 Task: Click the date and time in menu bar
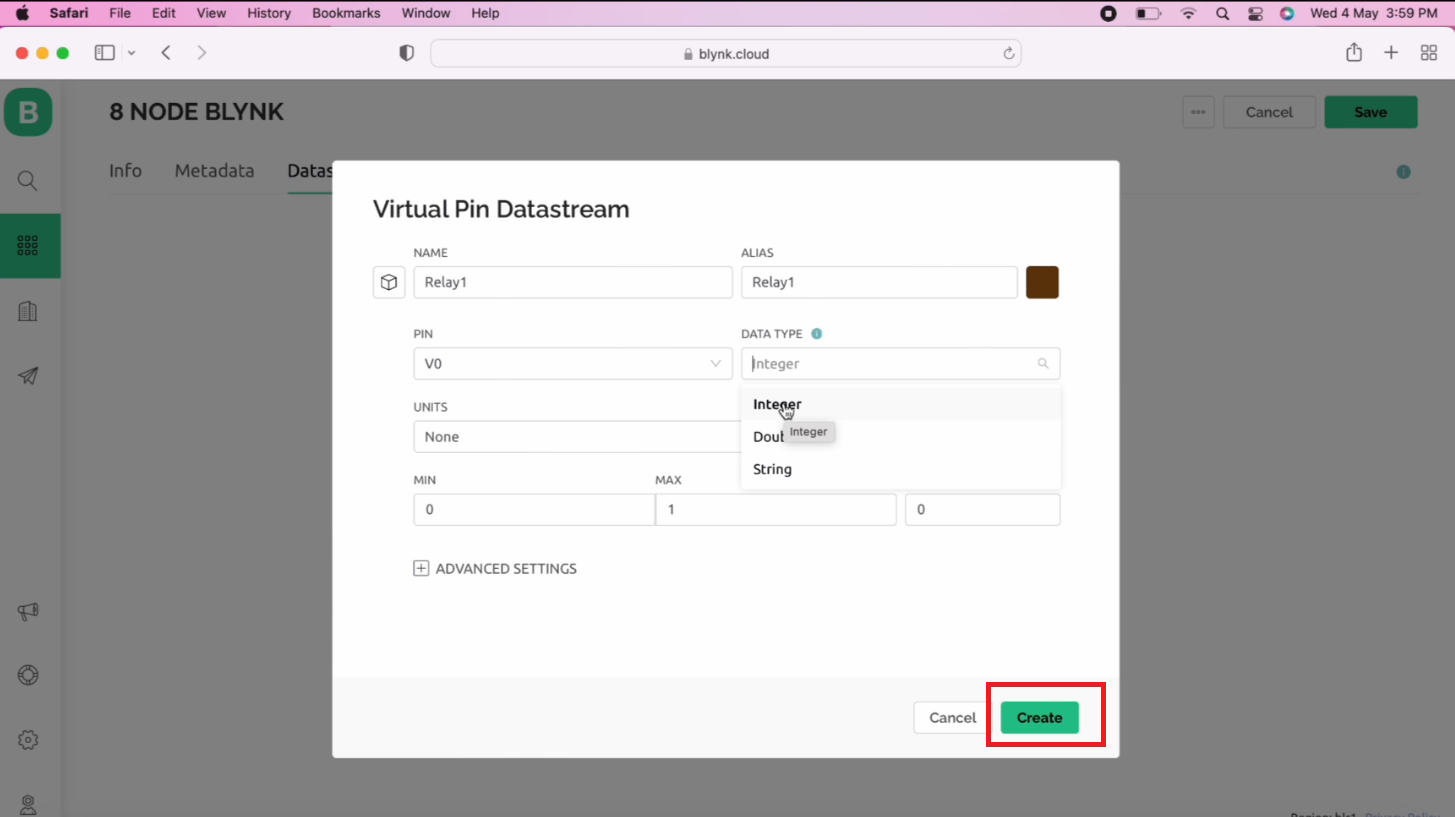tap(1375, 13)
